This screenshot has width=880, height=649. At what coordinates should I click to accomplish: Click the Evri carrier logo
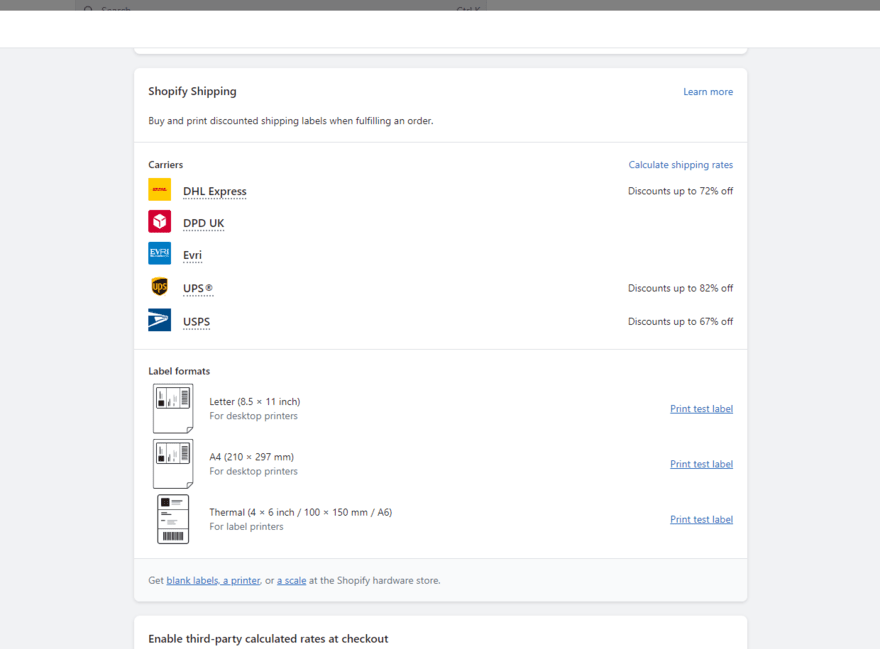159,253
